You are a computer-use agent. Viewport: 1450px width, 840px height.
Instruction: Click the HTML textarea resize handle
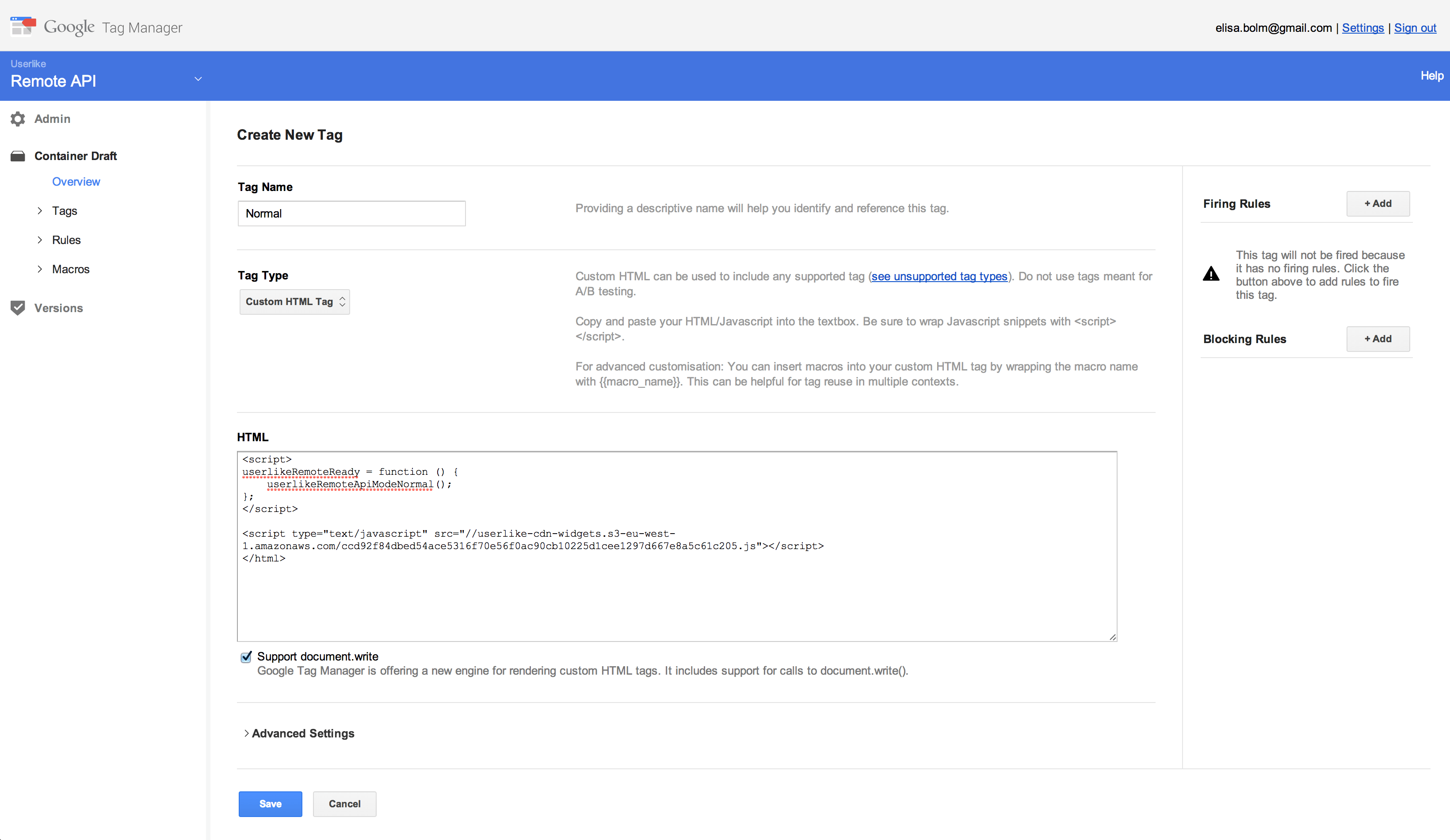click(x=1112, y=637)
